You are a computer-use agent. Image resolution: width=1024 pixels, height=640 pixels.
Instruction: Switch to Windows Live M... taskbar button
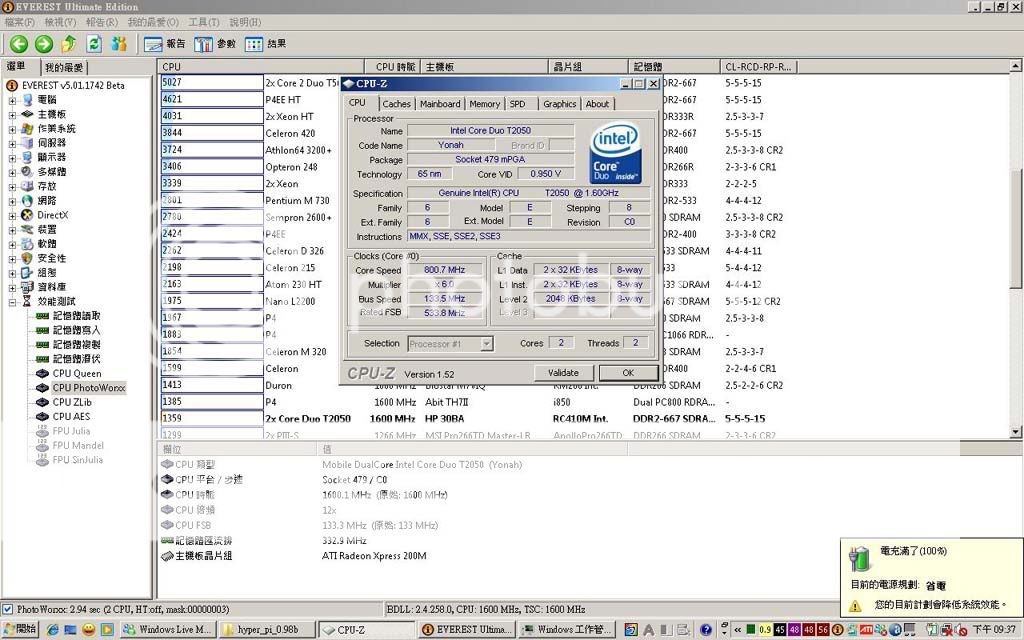pos(168,630)
